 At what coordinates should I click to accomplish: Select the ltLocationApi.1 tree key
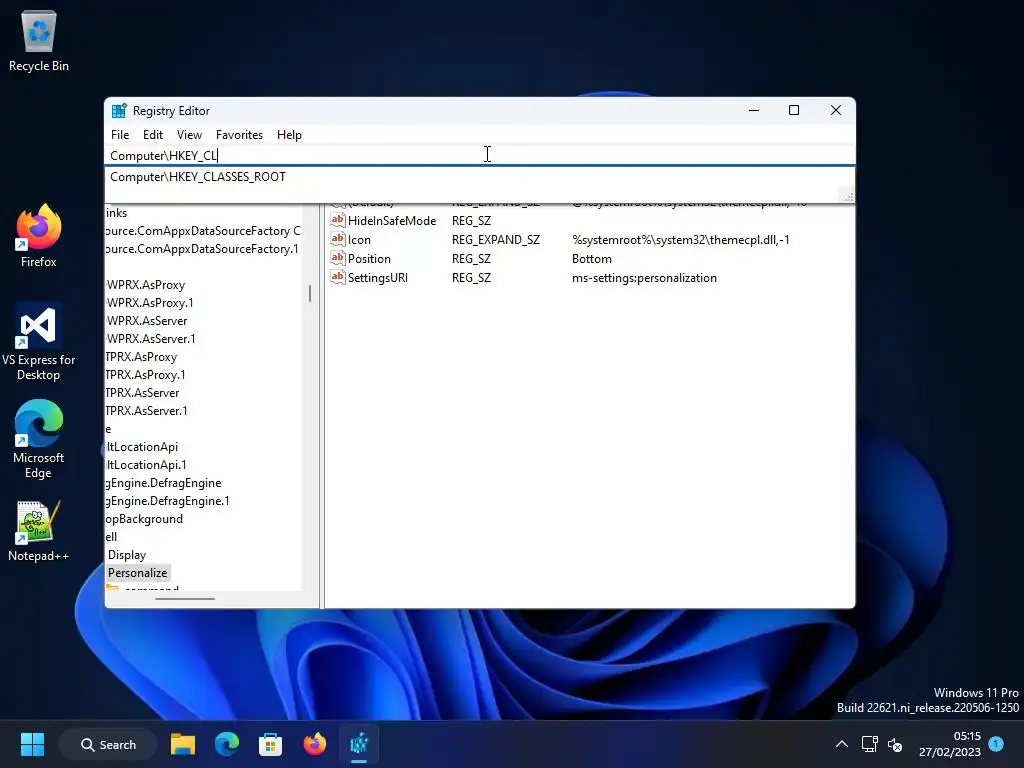(146, 465)
